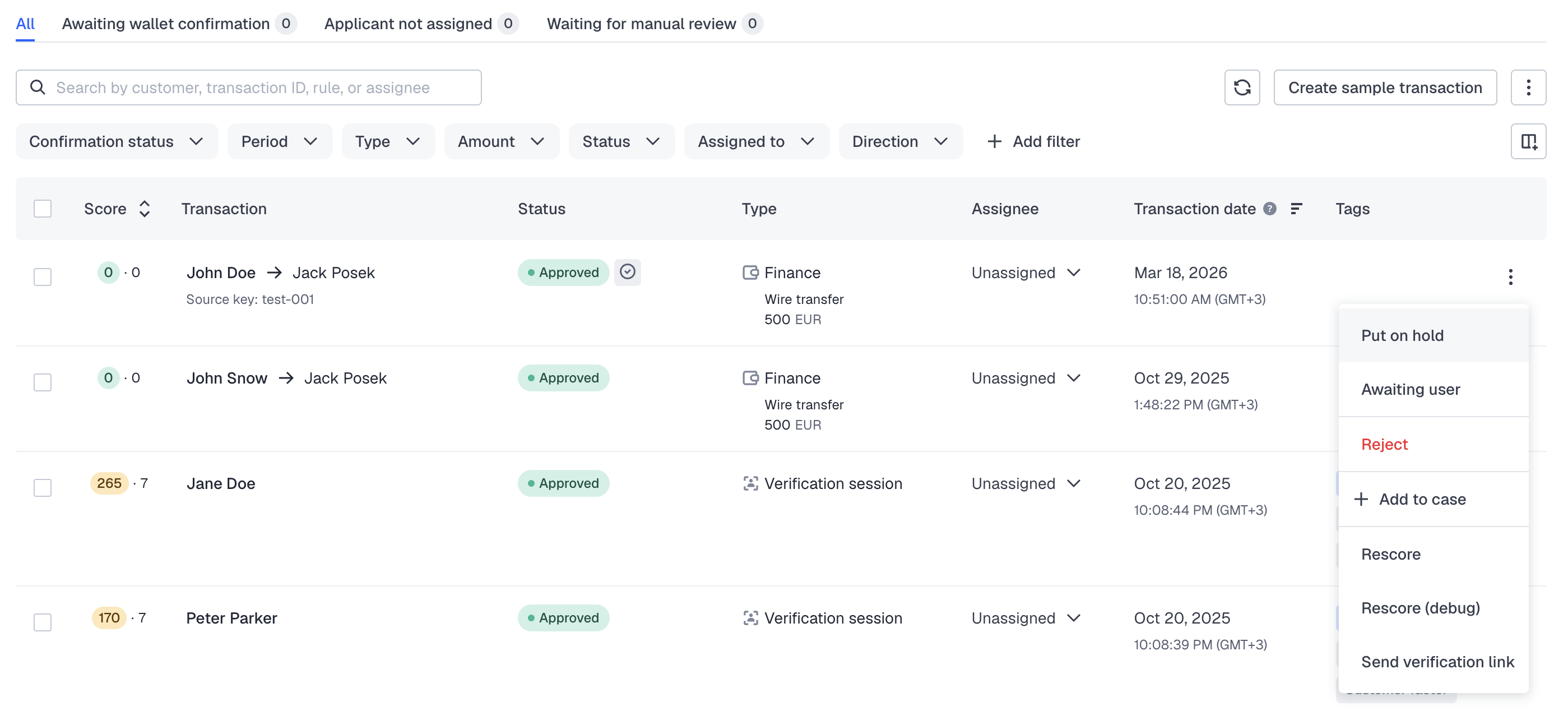
Task: Click the transaction search input field
Action: click(x=248, y=87)
